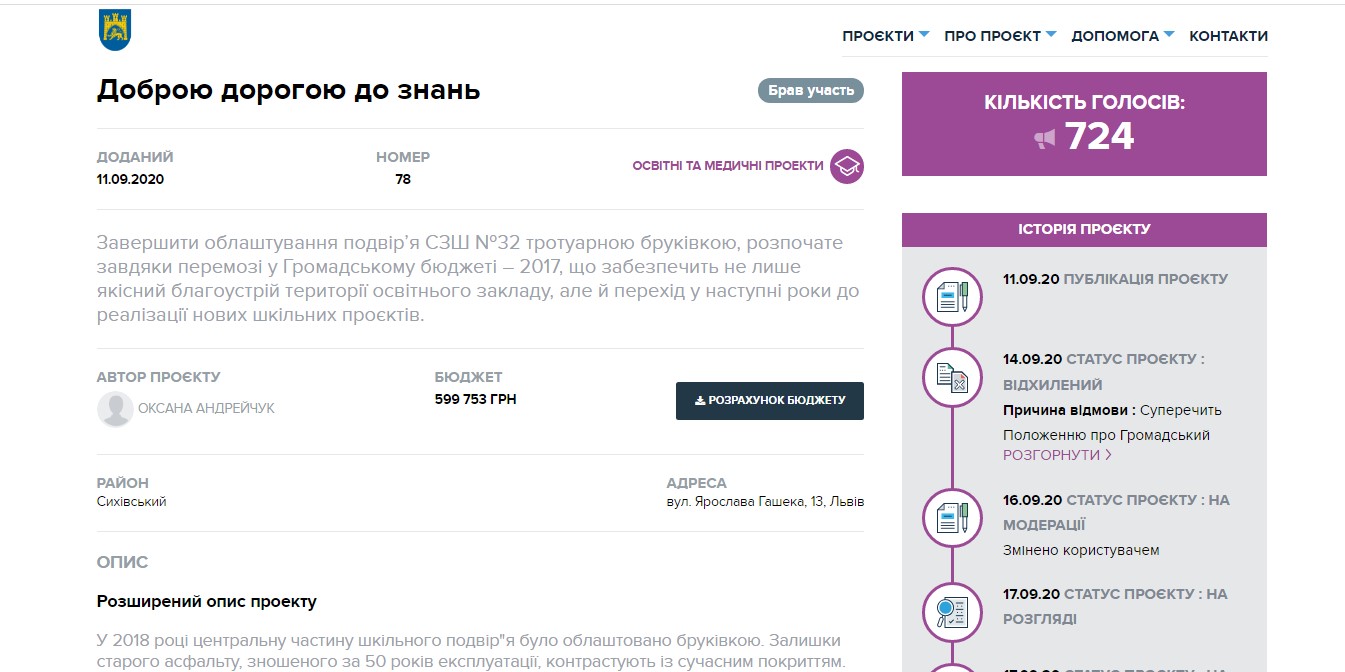Click the author avatar of Оксана Андрейчук
Viewport: 1345px width, 672px height.
(115, 409)
